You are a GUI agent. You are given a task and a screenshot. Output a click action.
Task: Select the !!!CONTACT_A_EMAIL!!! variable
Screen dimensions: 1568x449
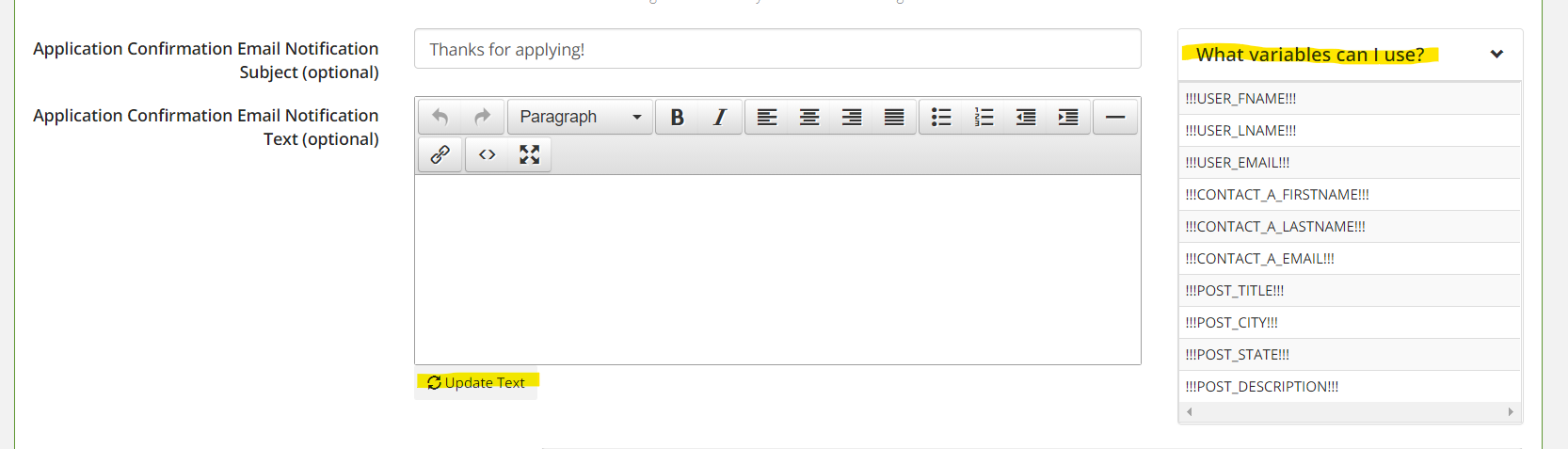pos(1350,259)
